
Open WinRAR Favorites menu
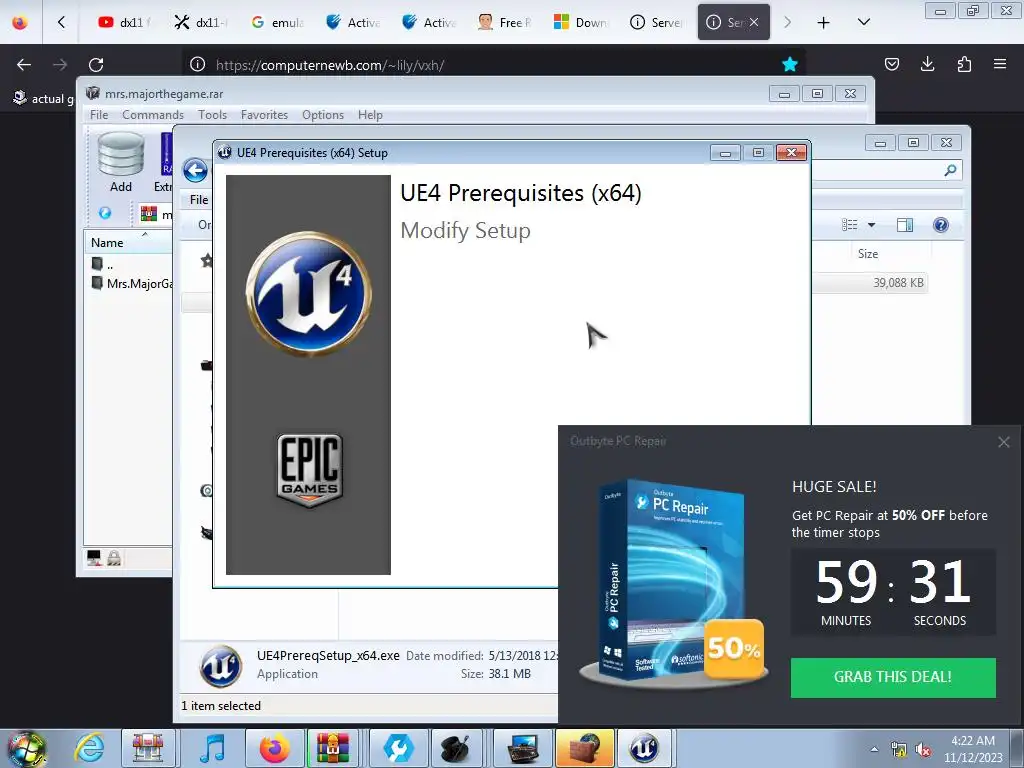(264, 115)
